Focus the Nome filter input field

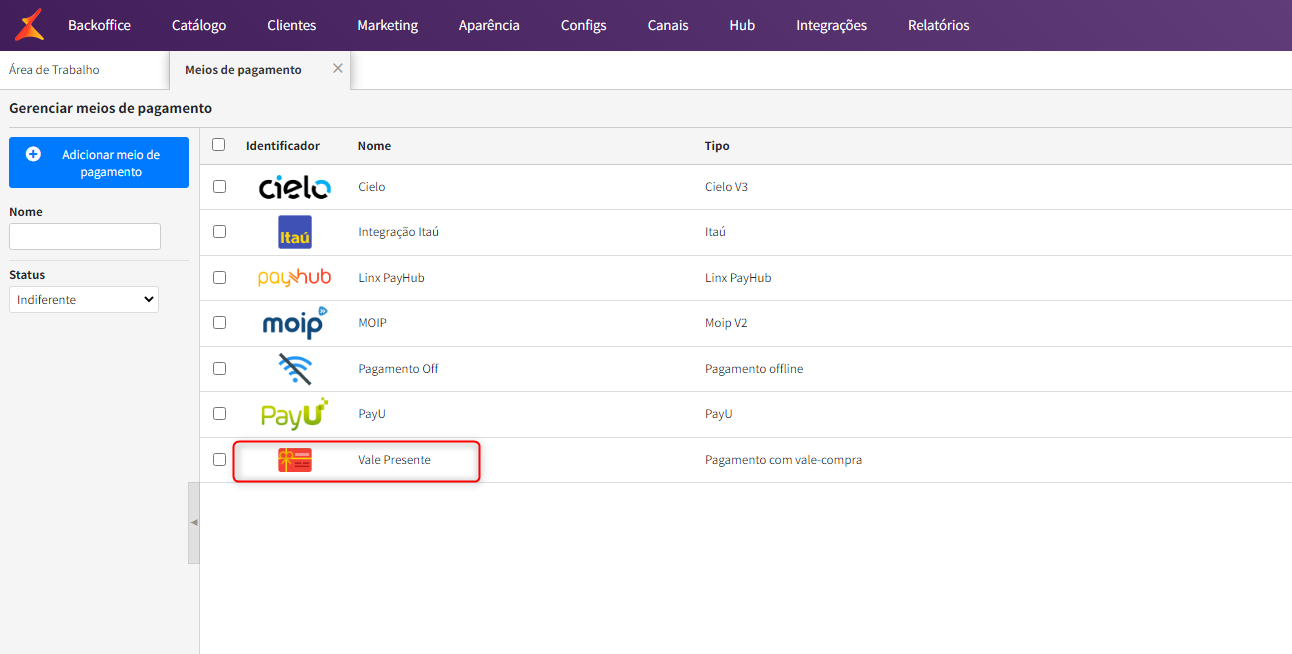tap(85, 236)
